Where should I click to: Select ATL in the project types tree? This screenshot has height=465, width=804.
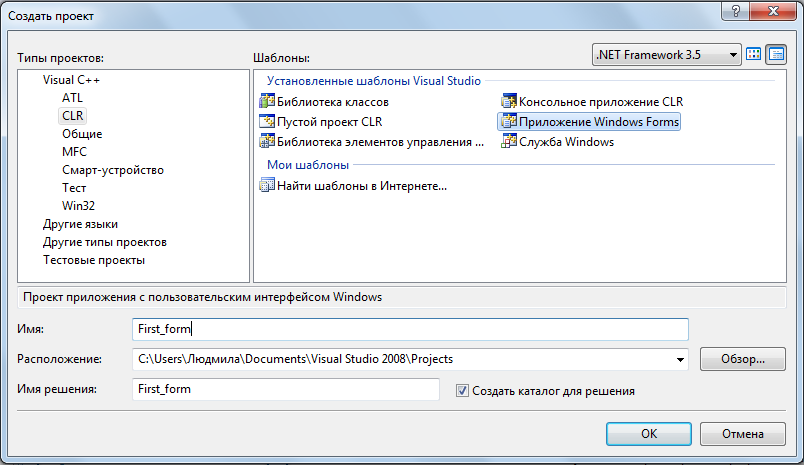click(x=73, y=98)
